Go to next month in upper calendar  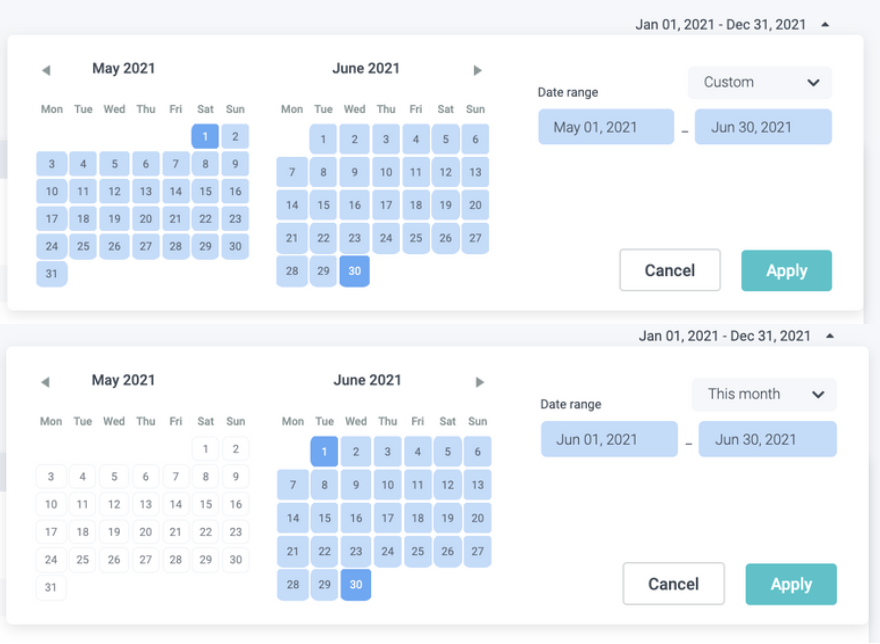478,70
